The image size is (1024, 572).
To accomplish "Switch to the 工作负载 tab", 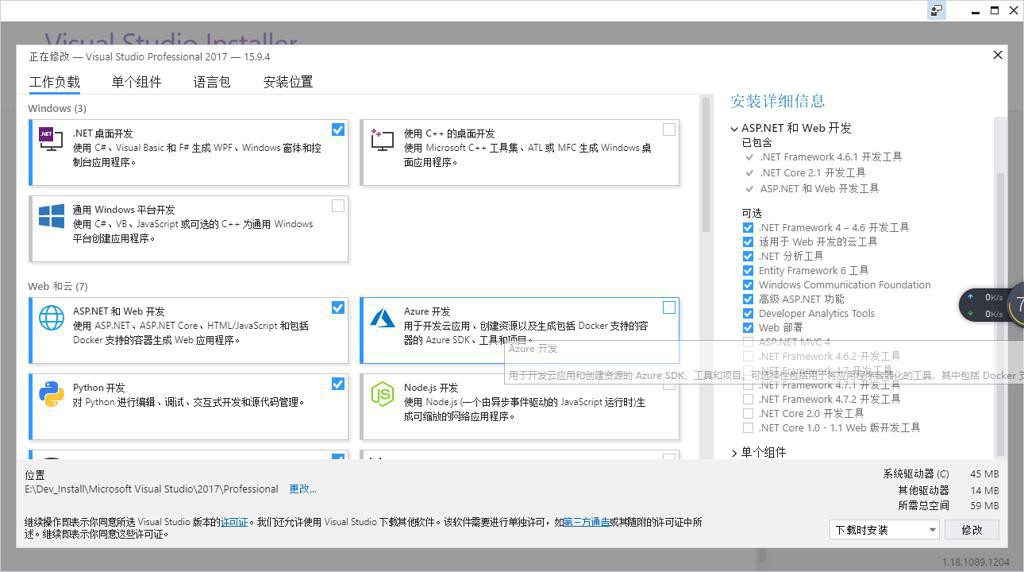I will (x=54, y=82).
